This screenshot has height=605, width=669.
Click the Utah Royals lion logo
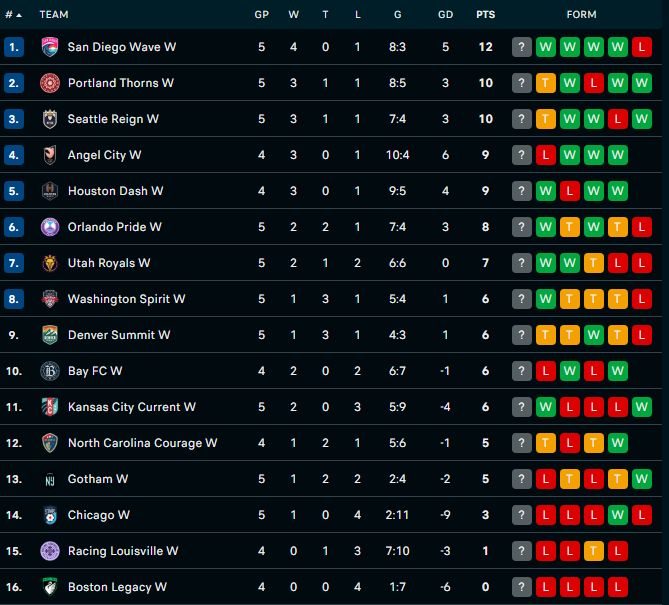coord(50,263)
